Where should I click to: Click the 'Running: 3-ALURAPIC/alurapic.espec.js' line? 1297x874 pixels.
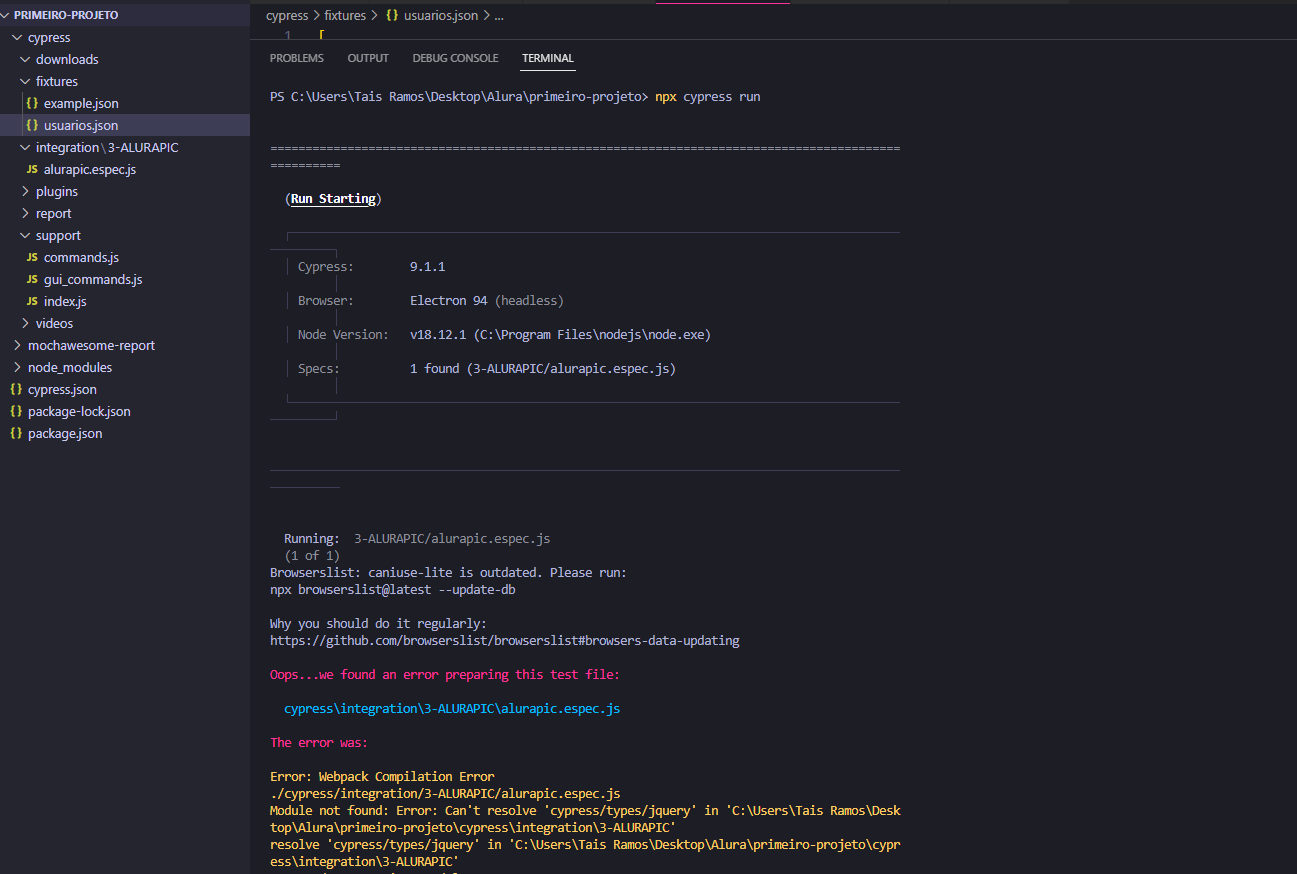click(417, 539)
